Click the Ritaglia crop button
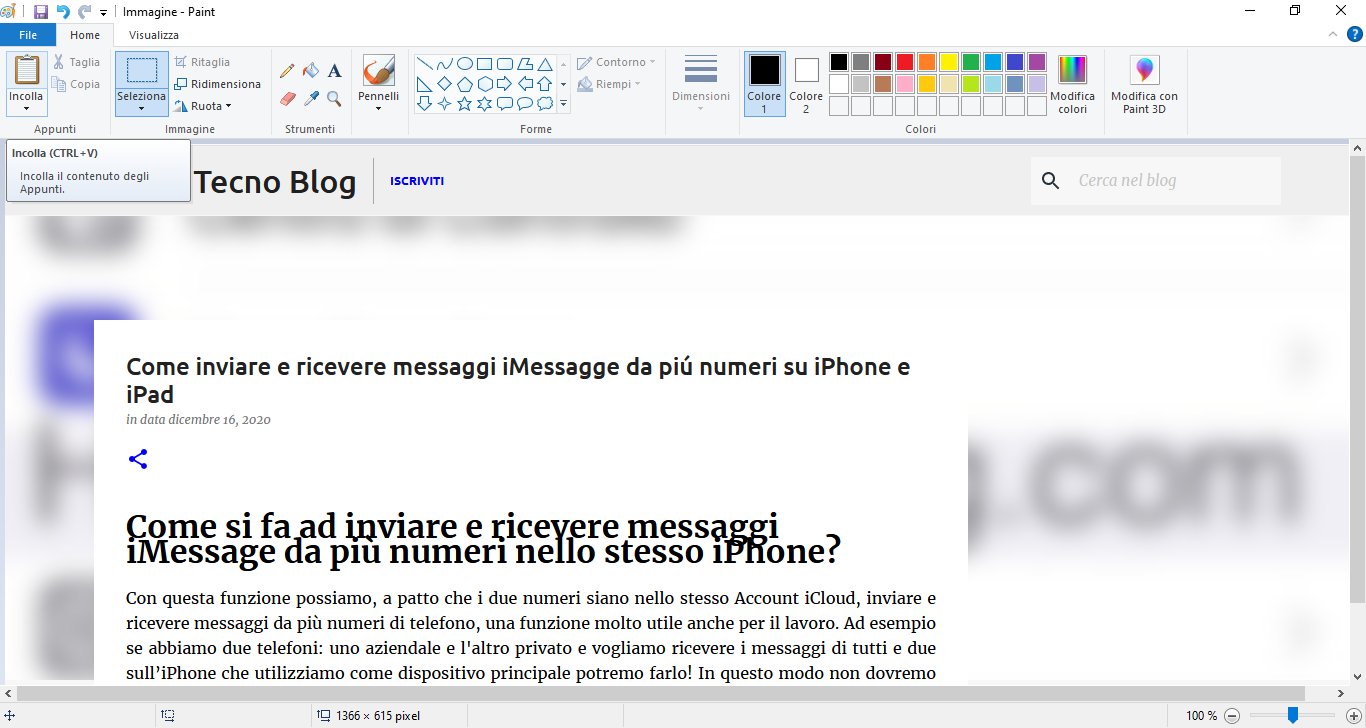The height and width of the screenshot is (728, 1366). tap(203, 62)
